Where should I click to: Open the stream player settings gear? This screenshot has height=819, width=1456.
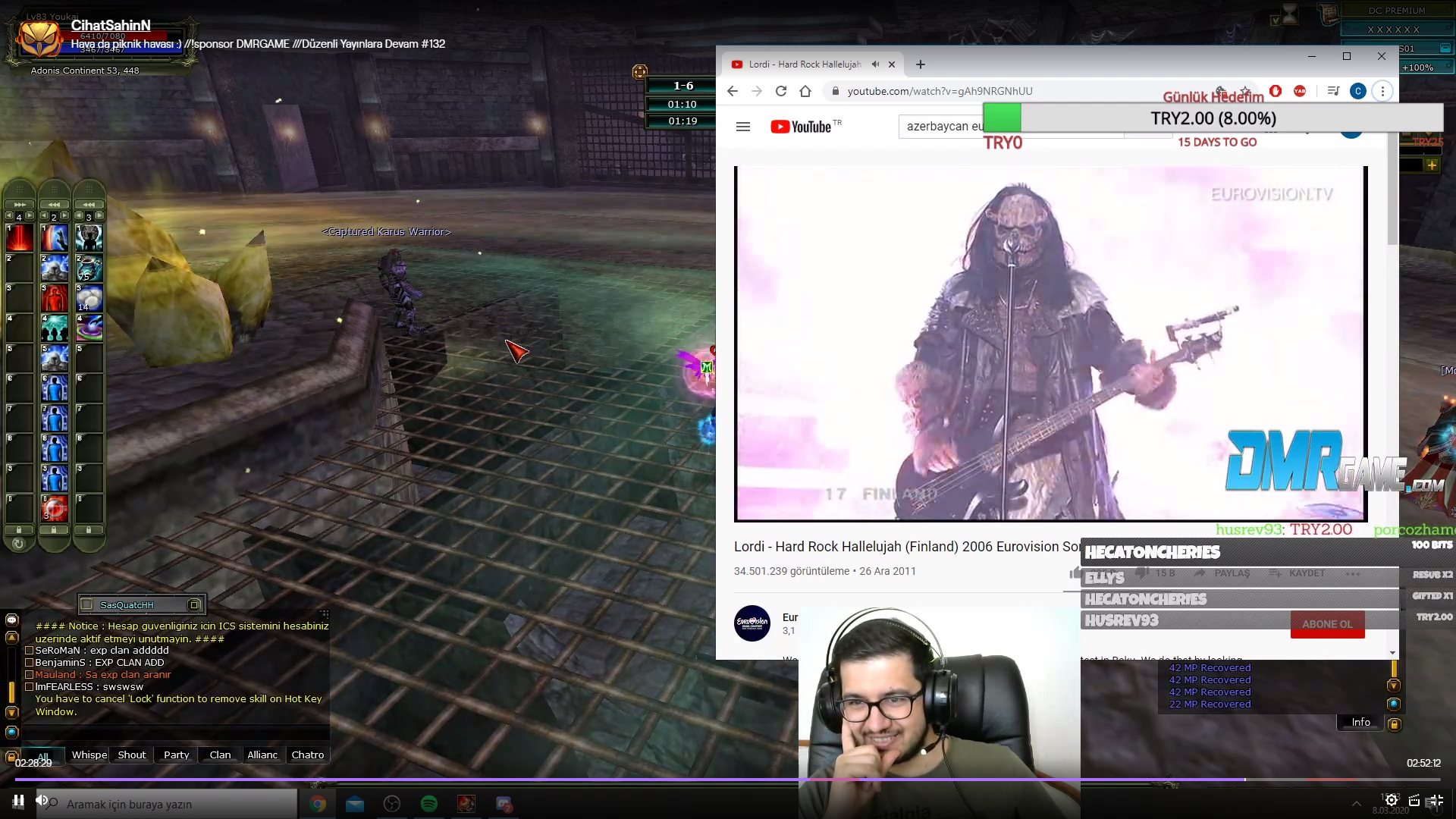1392,800
